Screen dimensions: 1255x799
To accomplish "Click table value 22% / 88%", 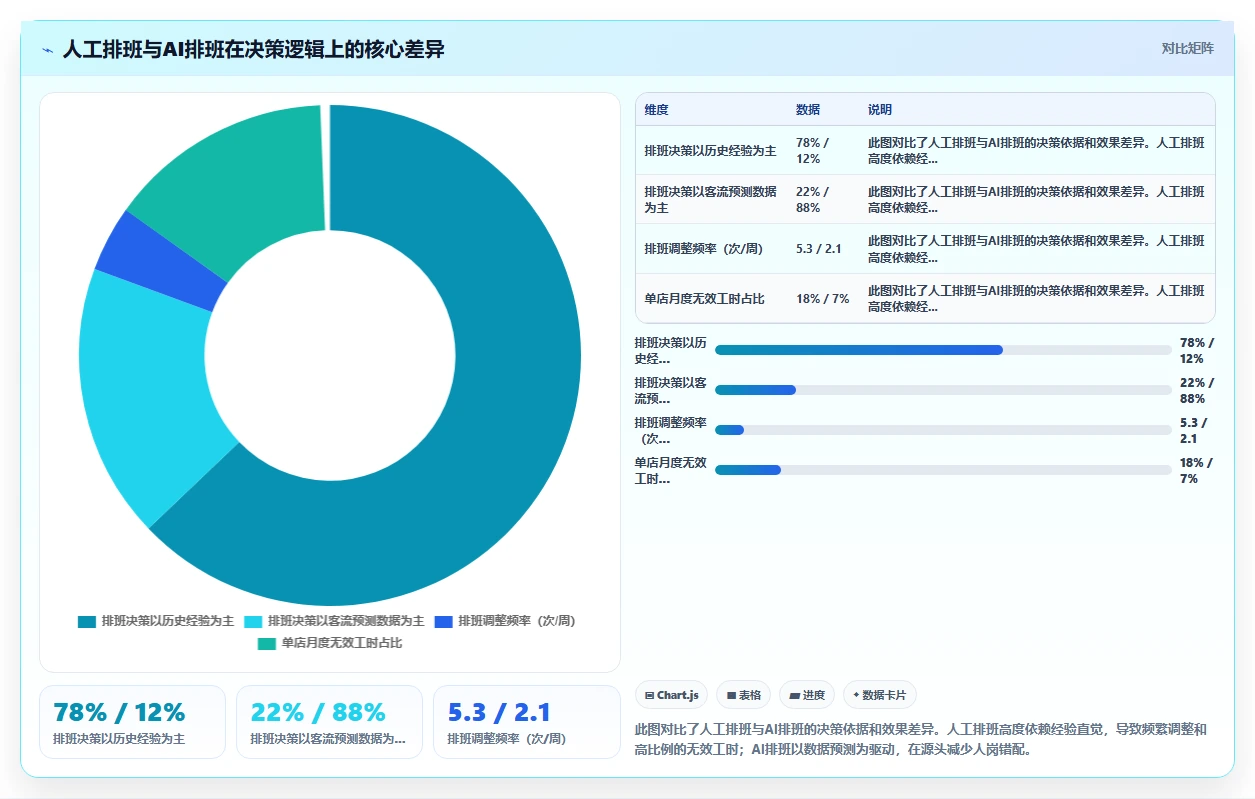I will pyautogui.click(x=812, y=200).
